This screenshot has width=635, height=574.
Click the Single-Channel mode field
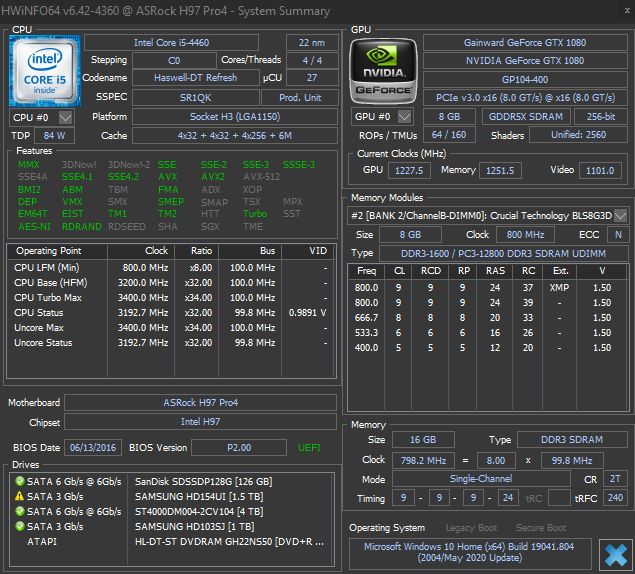pyautogui.click(x=481, y=479)
